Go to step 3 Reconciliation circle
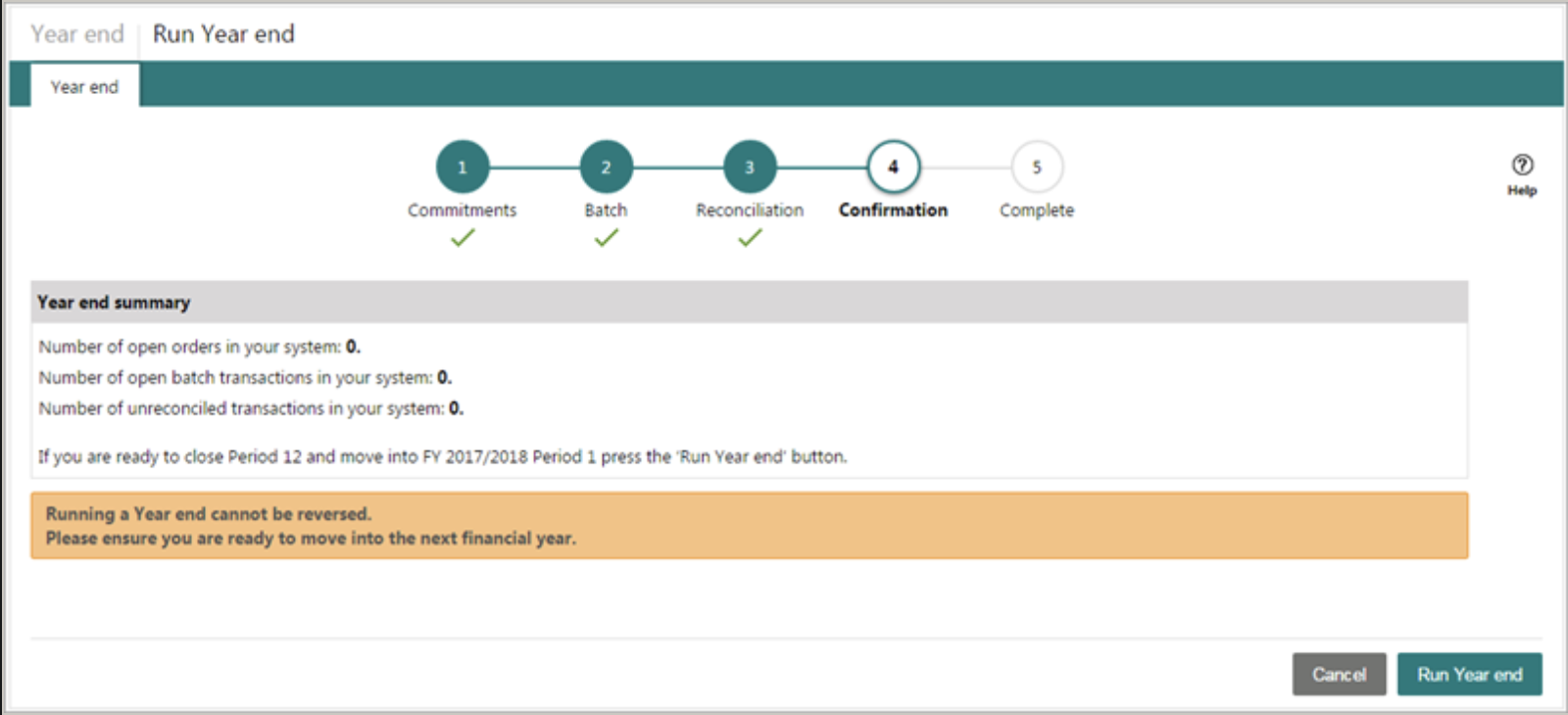1568x715 pixels. (750, 167)
